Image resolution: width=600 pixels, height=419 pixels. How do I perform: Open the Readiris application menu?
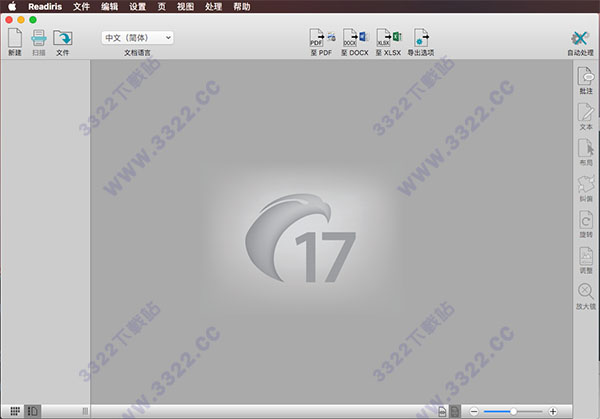pos(45,7)
